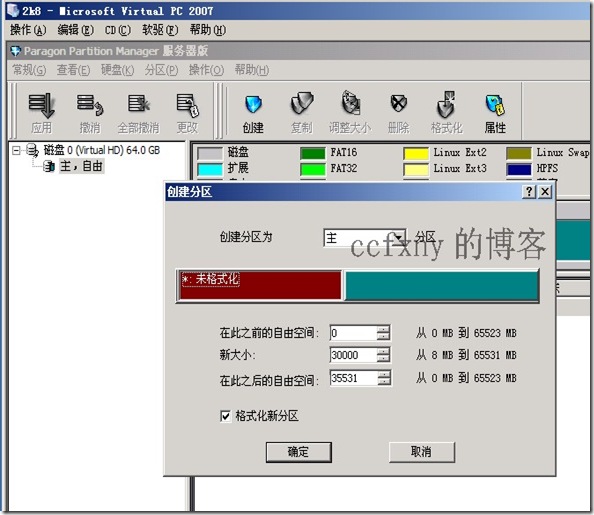
Task: Click the Delete (删除) partition icon
Action: pyautogui.click(x=399, y=103)
